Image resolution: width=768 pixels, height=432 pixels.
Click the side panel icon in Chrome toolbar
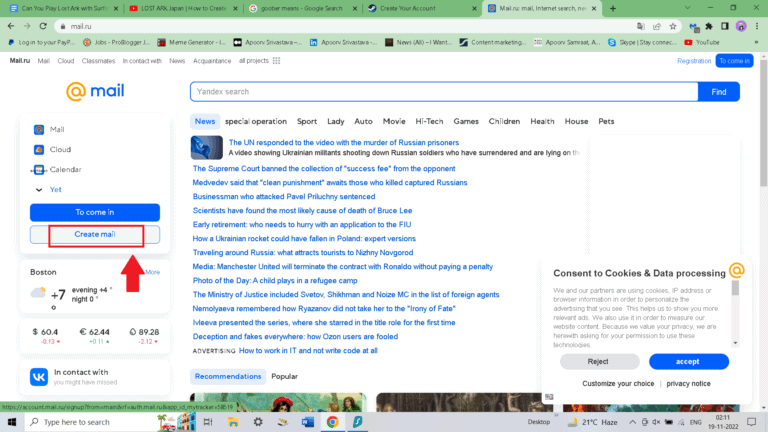pos(725,26)
